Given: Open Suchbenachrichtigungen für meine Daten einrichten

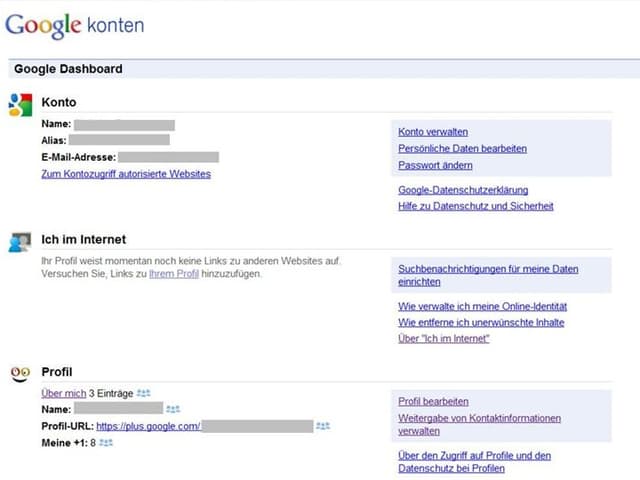Looking at the screenshot, I should point(488,275).
